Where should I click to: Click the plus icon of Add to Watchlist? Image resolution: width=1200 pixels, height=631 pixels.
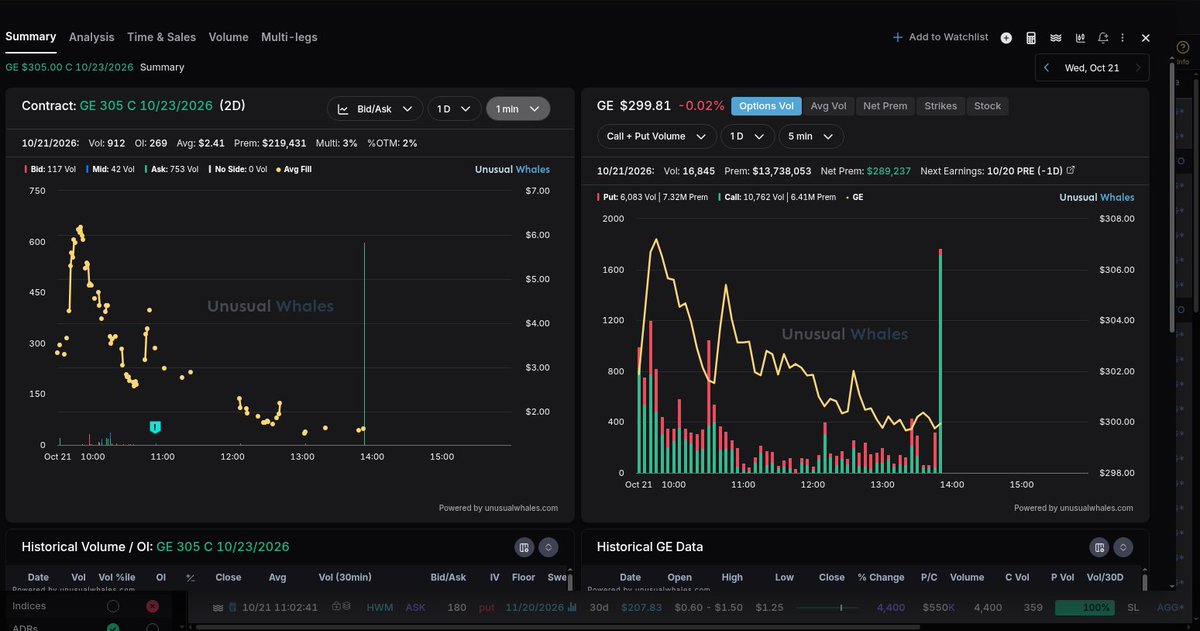coord(898,38)
